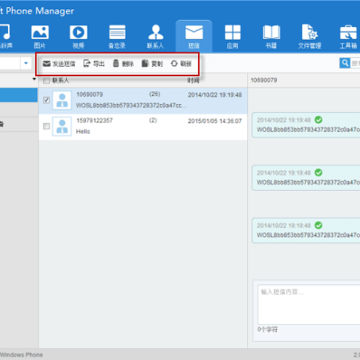Click the (2) message count

click(153, 120)
